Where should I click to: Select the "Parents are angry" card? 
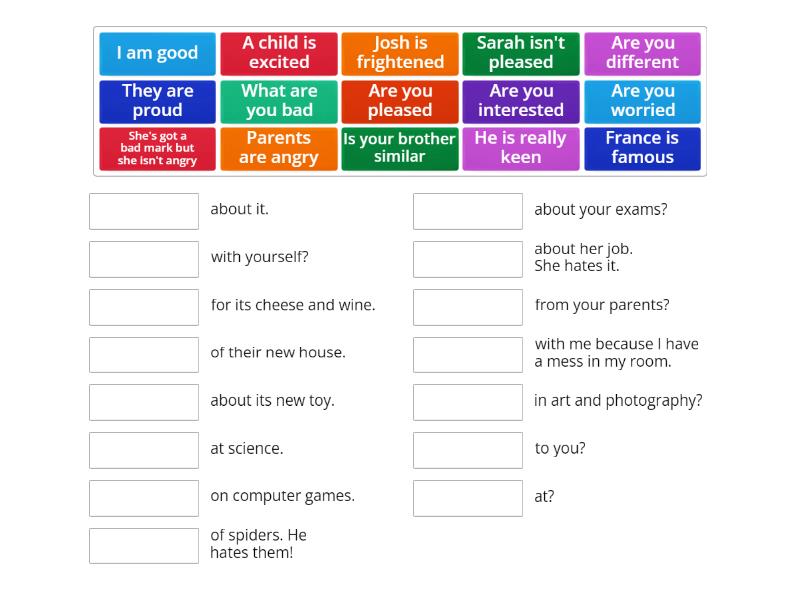coord(278,147)
